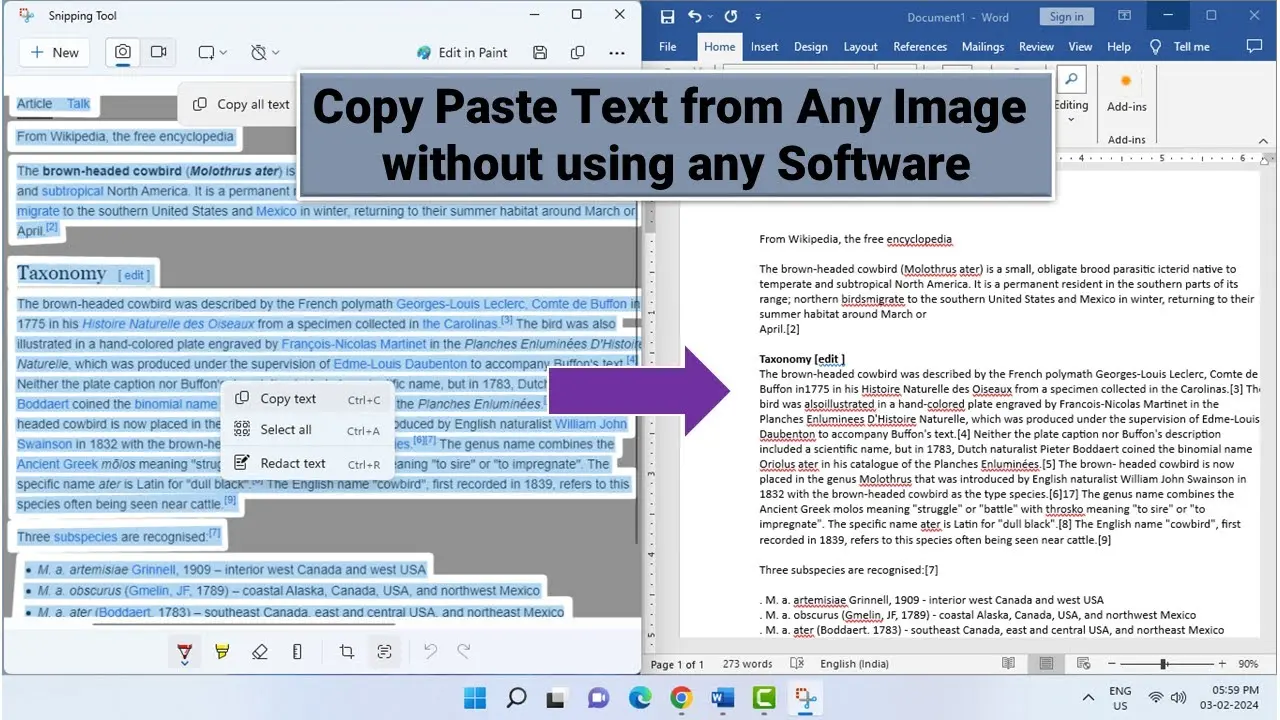Open Google Chrome from the taskbar

(x=681, y=697)
